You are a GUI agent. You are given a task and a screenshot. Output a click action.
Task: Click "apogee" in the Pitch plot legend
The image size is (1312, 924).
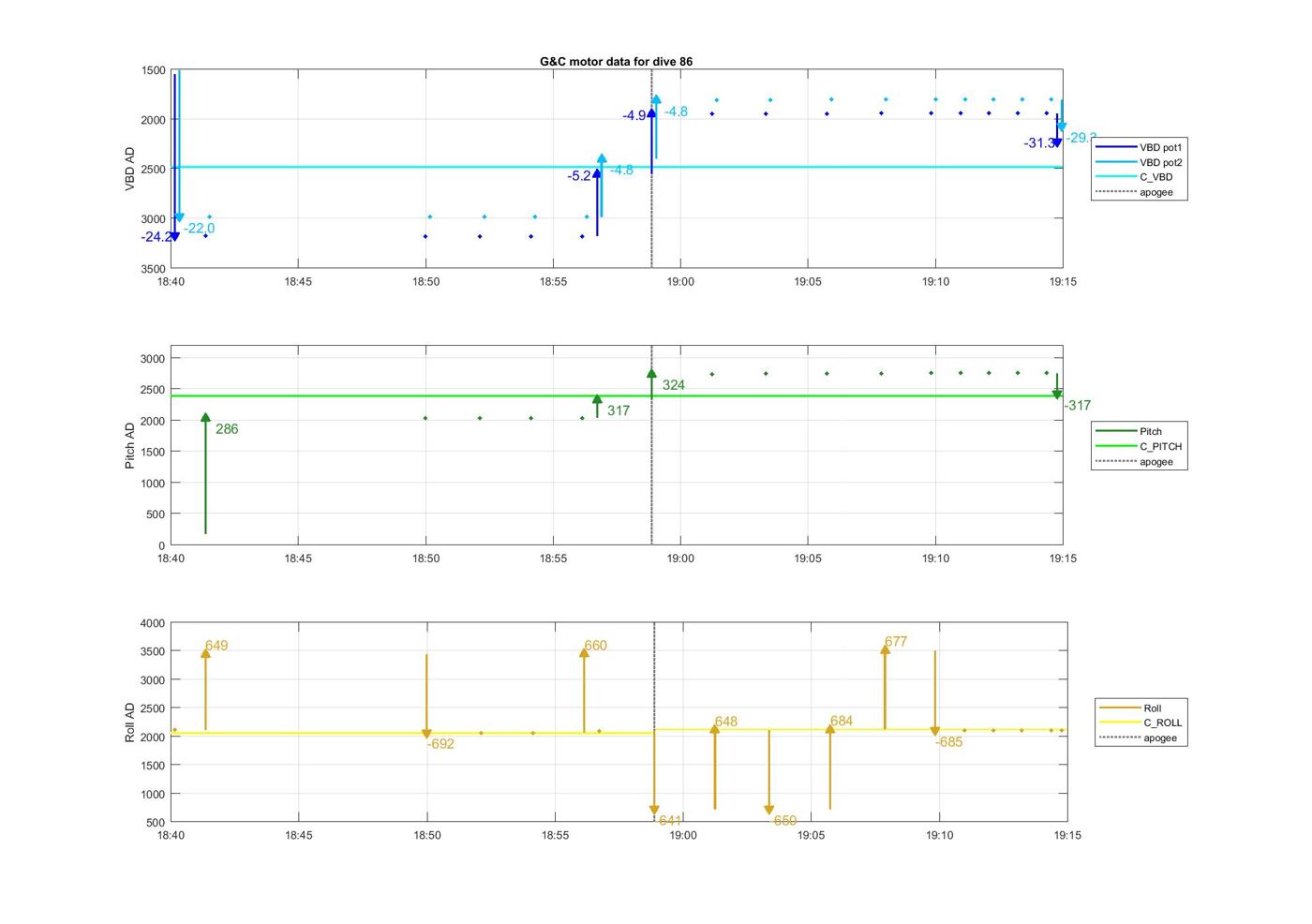pos(1155,461)
